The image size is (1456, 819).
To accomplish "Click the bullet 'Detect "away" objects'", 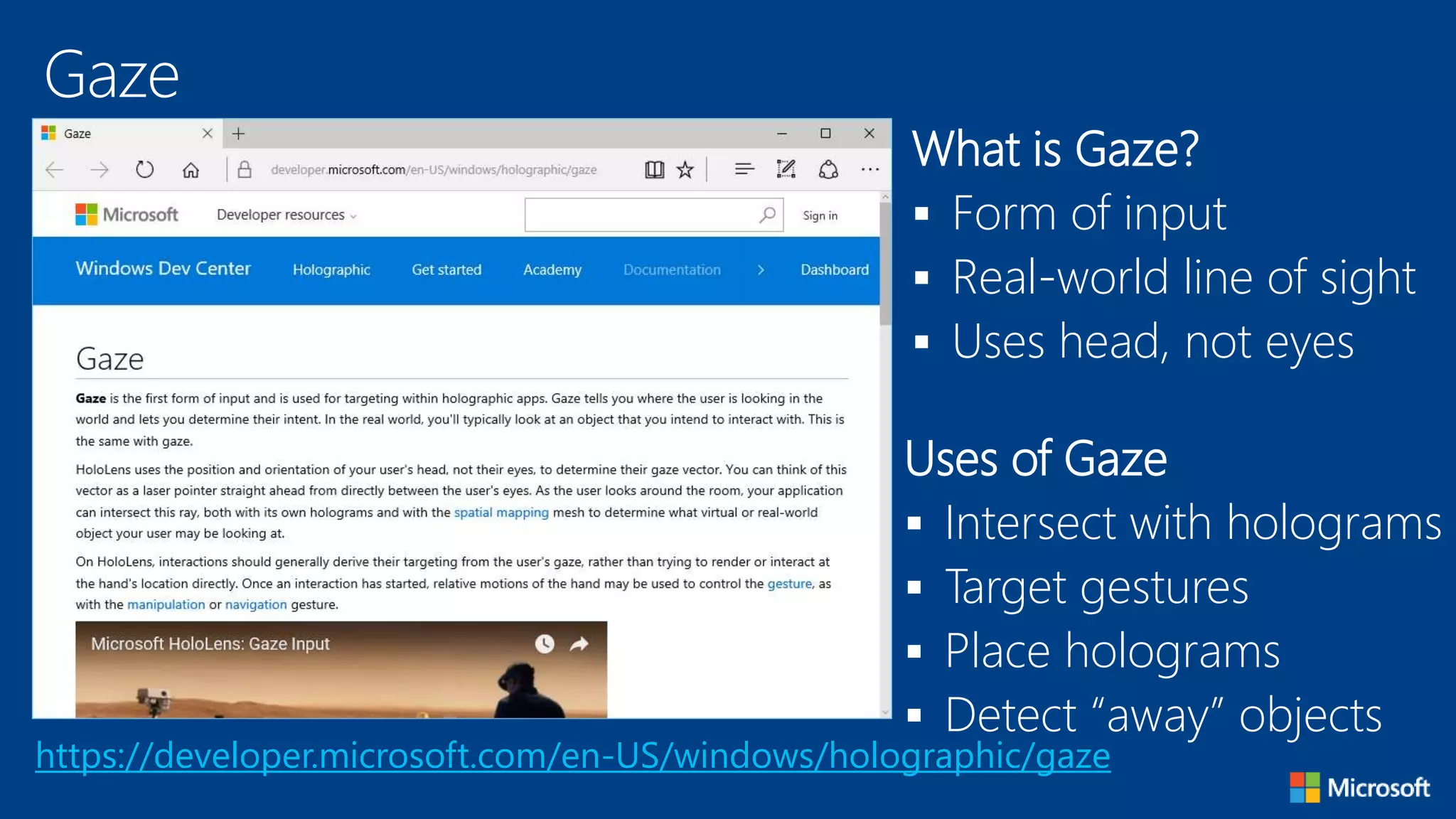I will (1163, 715).
